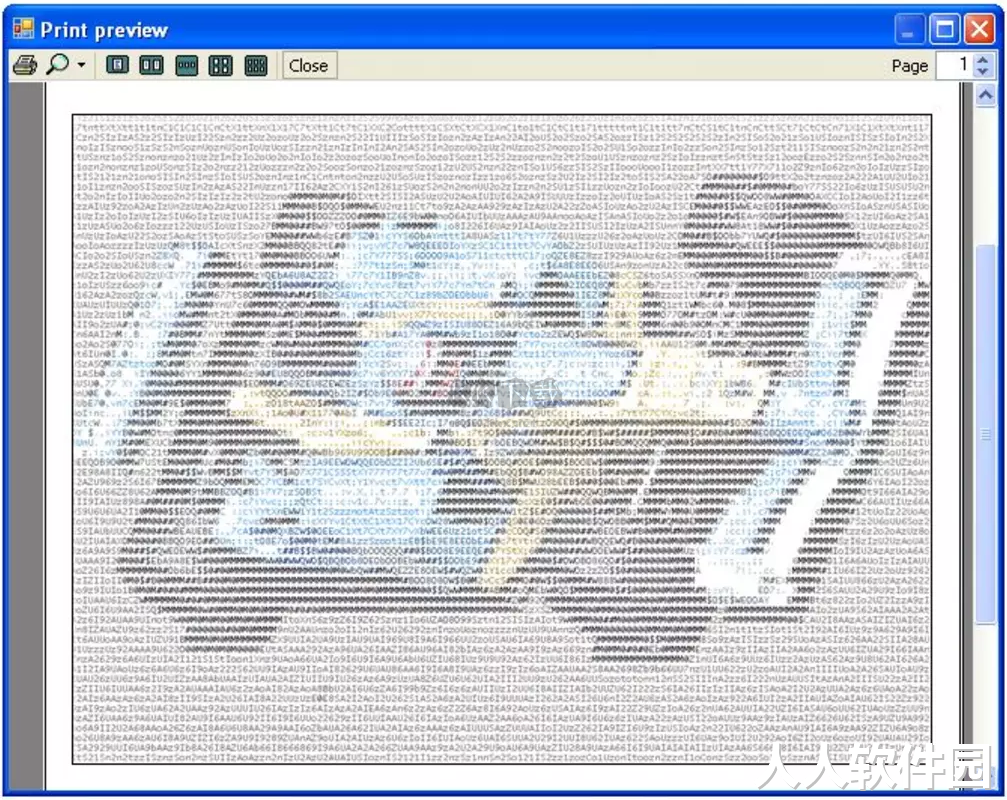This screenshot has height=800, width=1007.
Task: Click the Print icon in the toolbar
Action: pos(25,65)
